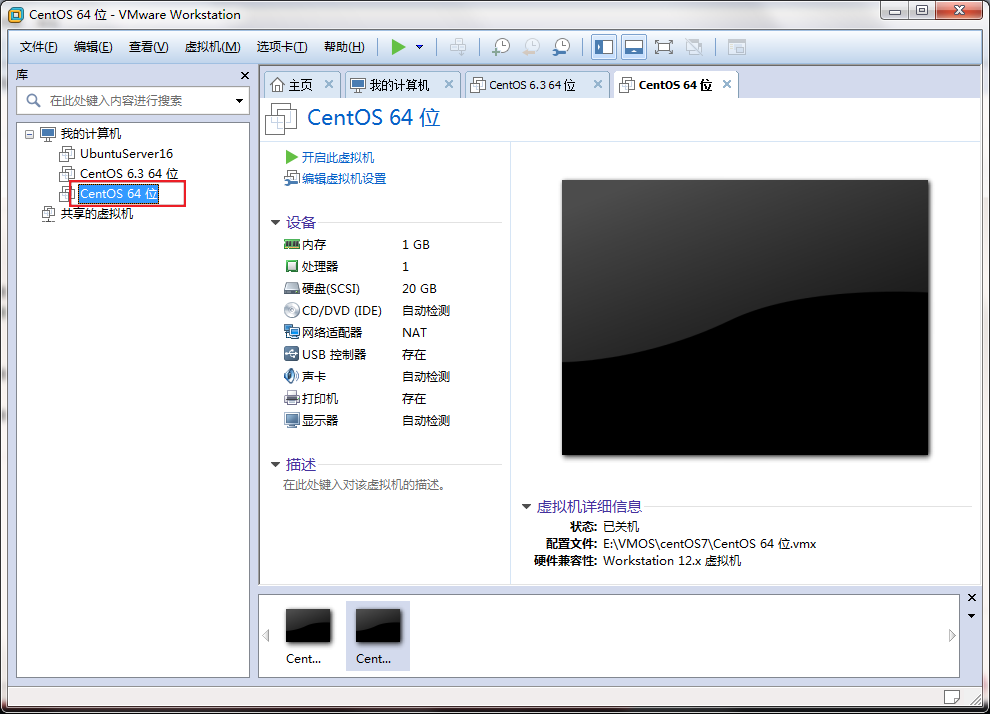990x714 pixels.
Task: Close the 我的计算机 tab
Action: 449,84
